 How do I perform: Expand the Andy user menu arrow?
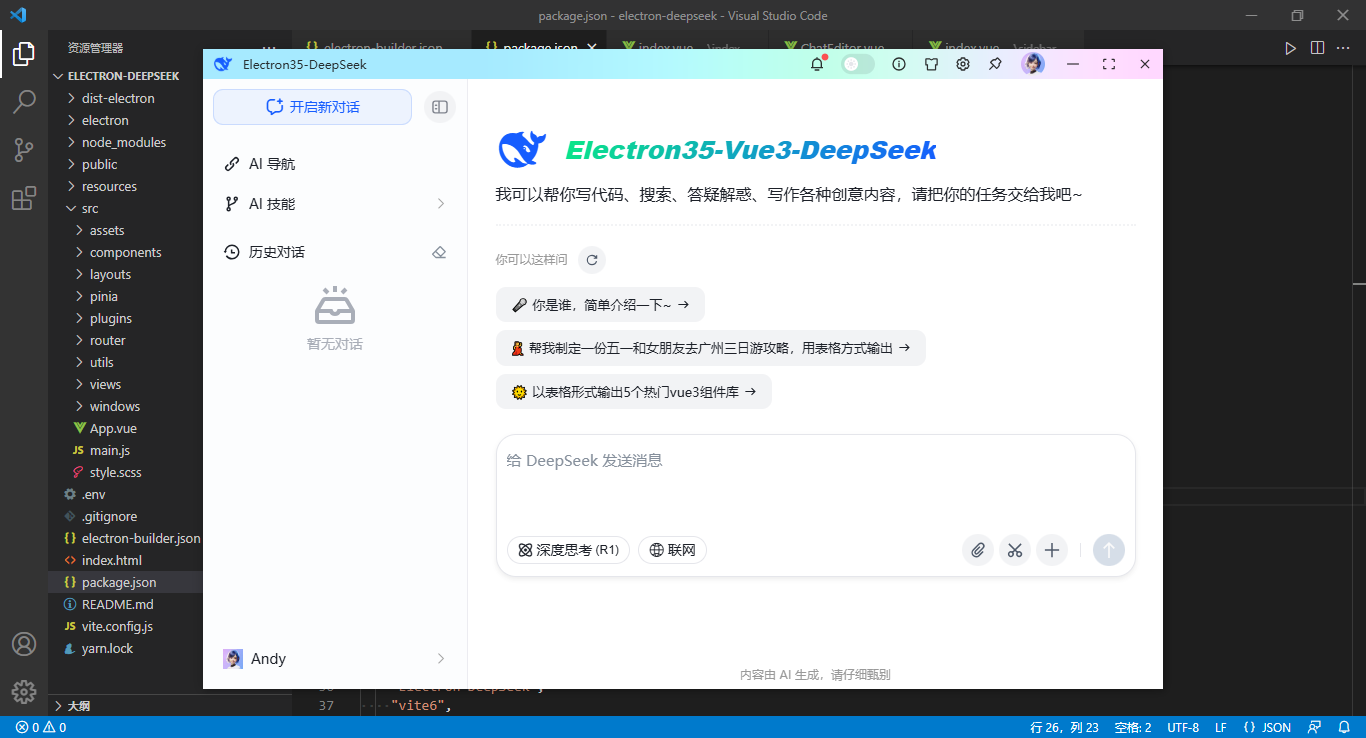point(441,658)
